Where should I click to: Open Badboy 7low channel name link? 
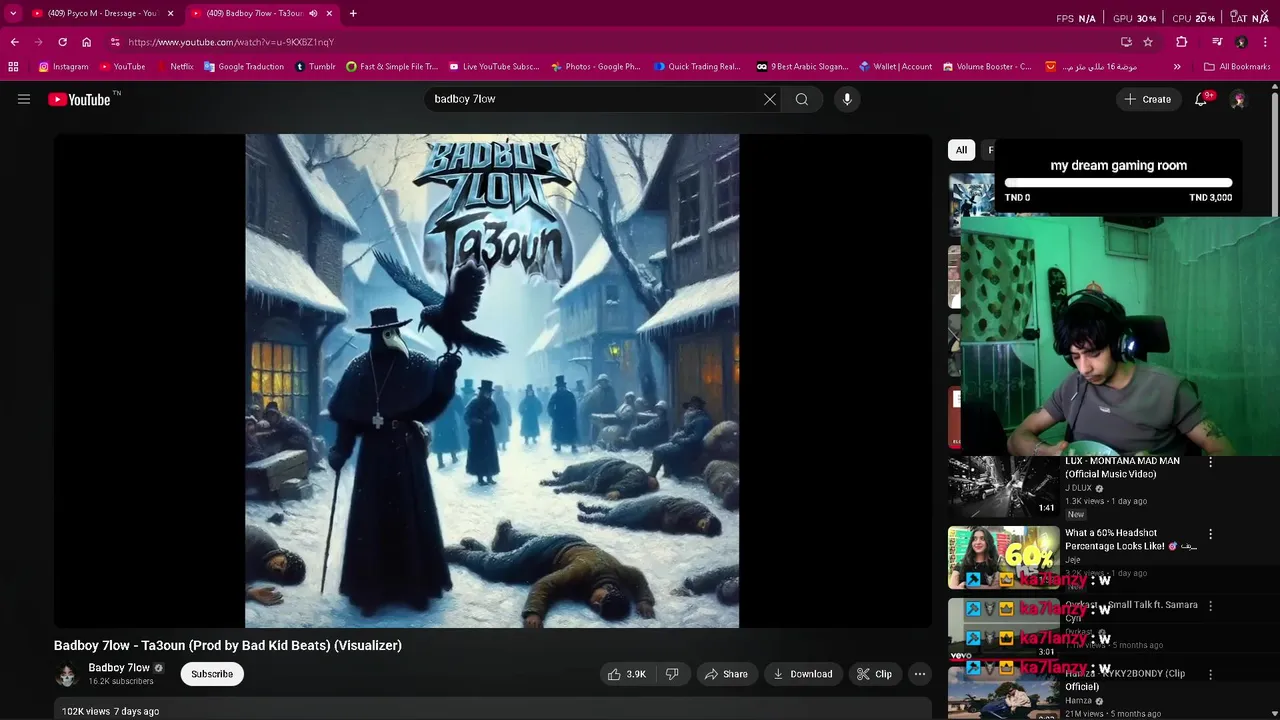pos(119,667)
